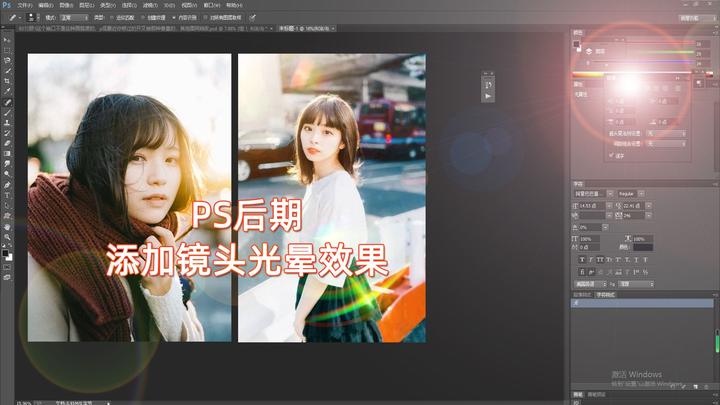Select the Brush tool in toolbox
720x405 pixels.
point(7,112)
